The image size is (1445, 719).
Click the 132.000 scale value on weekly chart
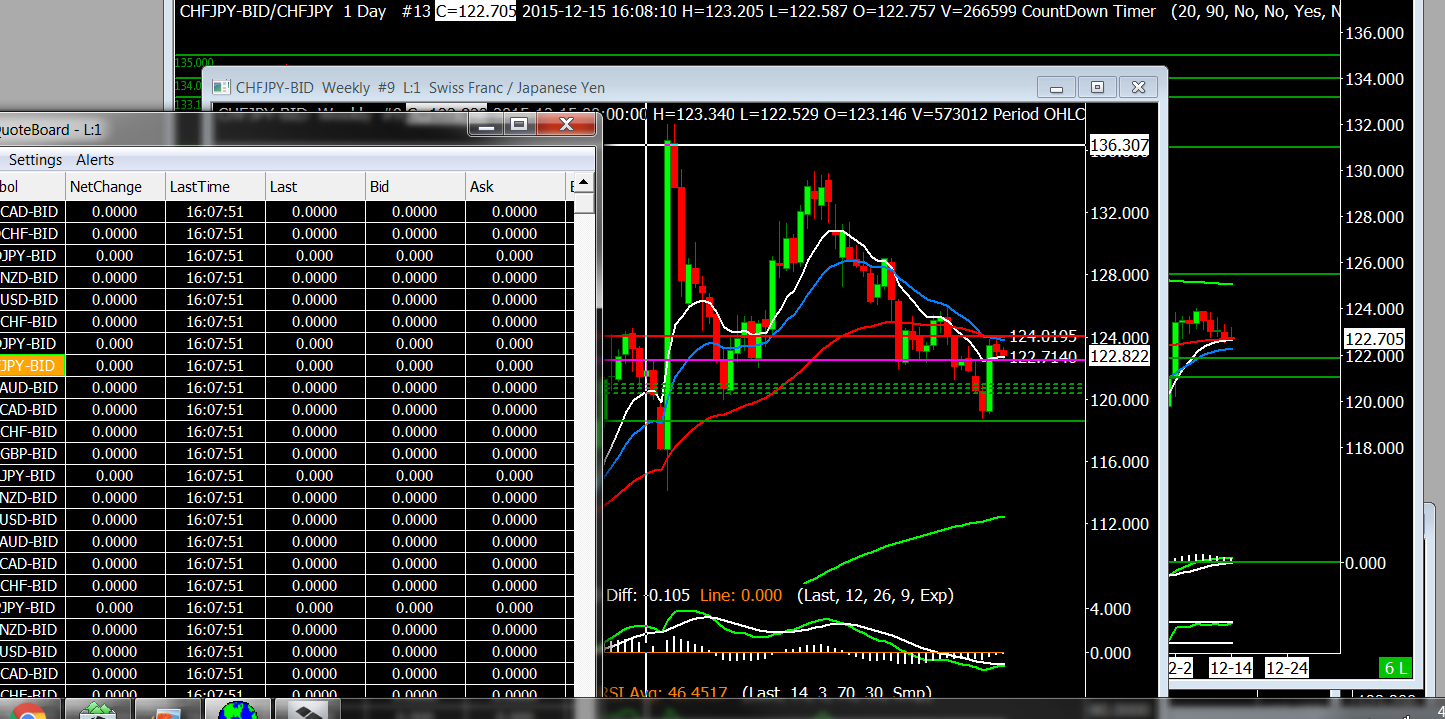coord(1121,213)
